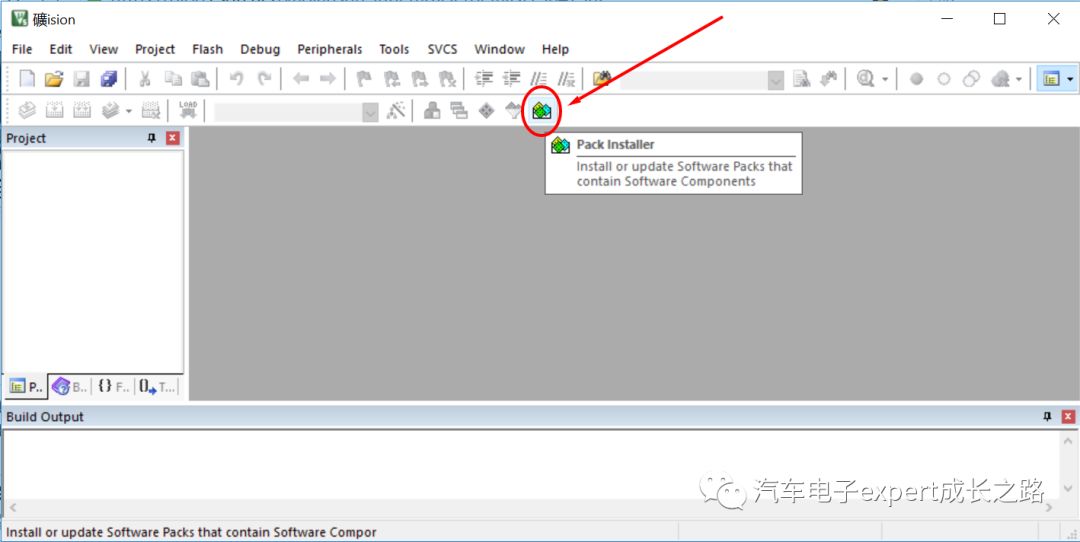Image resolution: width=1080 pixels, height=542 pixels.
Task: Open the Edit menu
Action: tap(61, 49)
